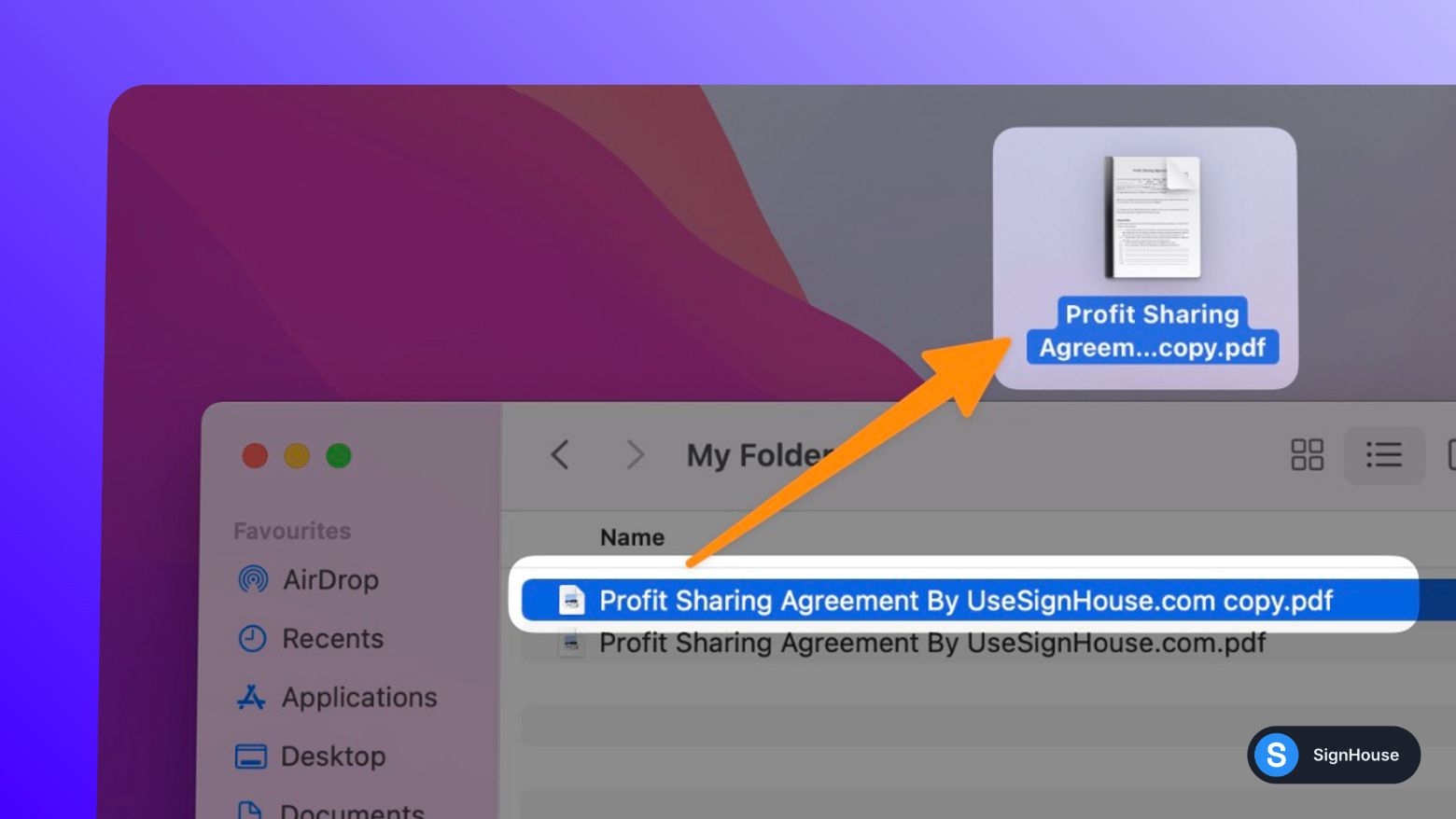
Task: Close the Finder window with the red button
Action: click(255, 455)
